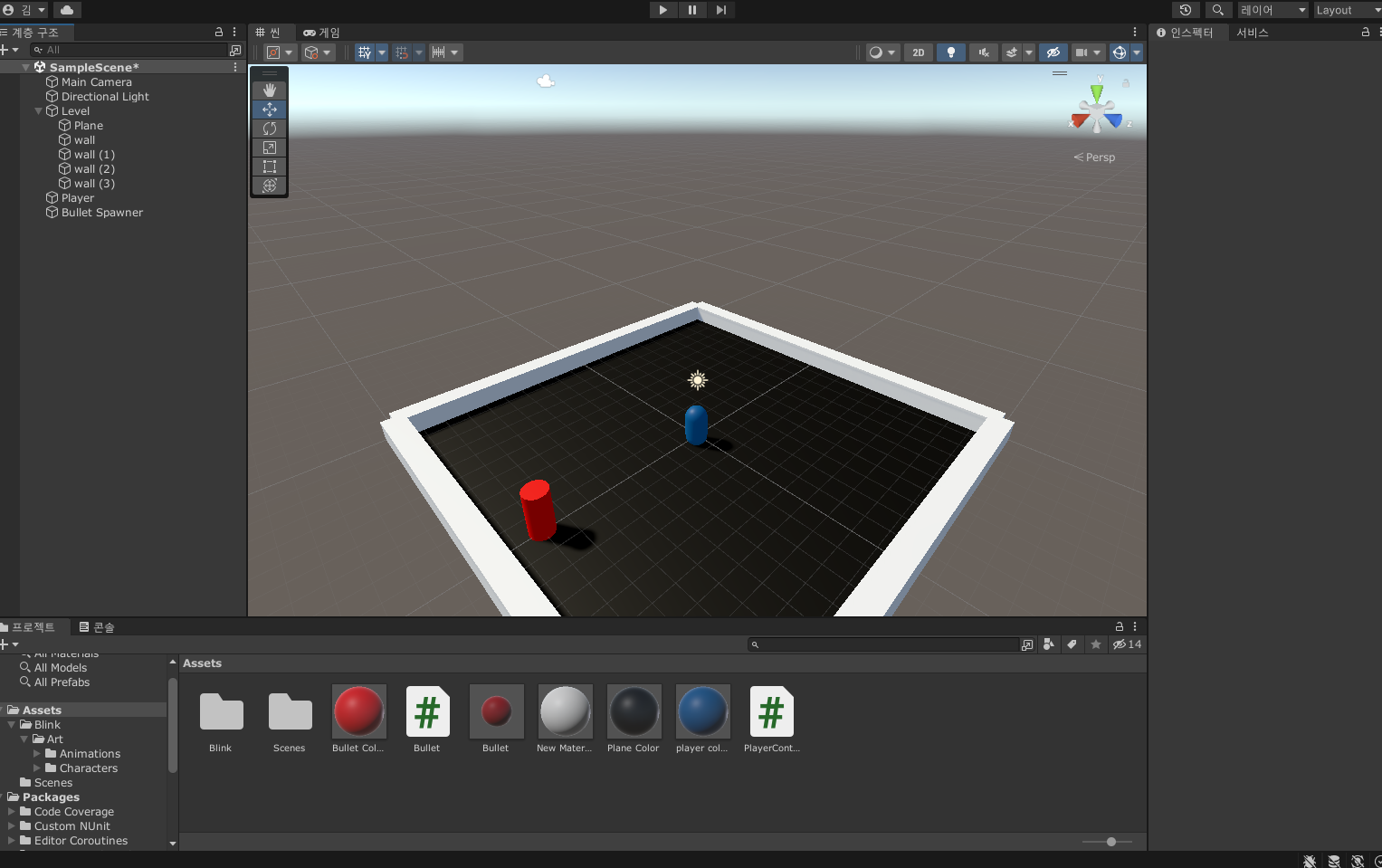Select the Rotate tool

[x=269, y=129]
